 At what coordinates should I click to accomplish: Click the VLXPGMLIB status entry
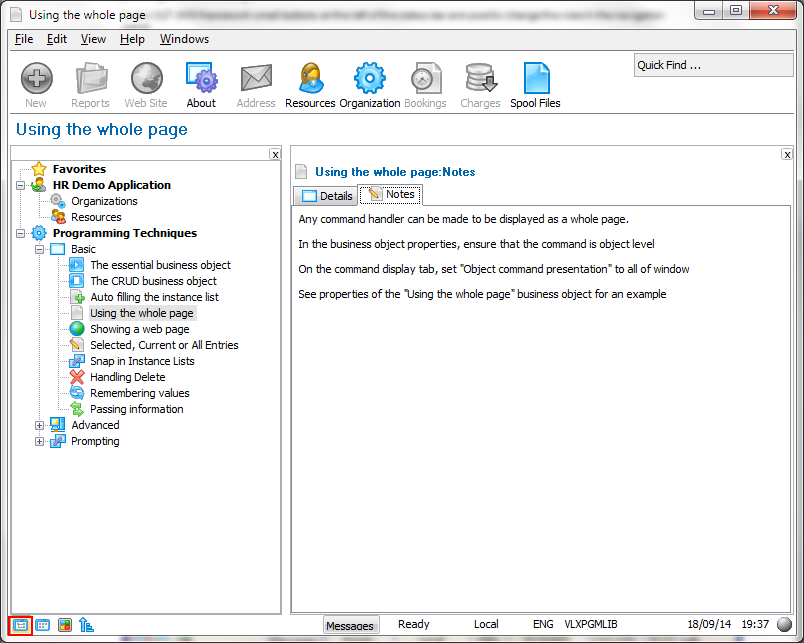(x=591, y=624)
